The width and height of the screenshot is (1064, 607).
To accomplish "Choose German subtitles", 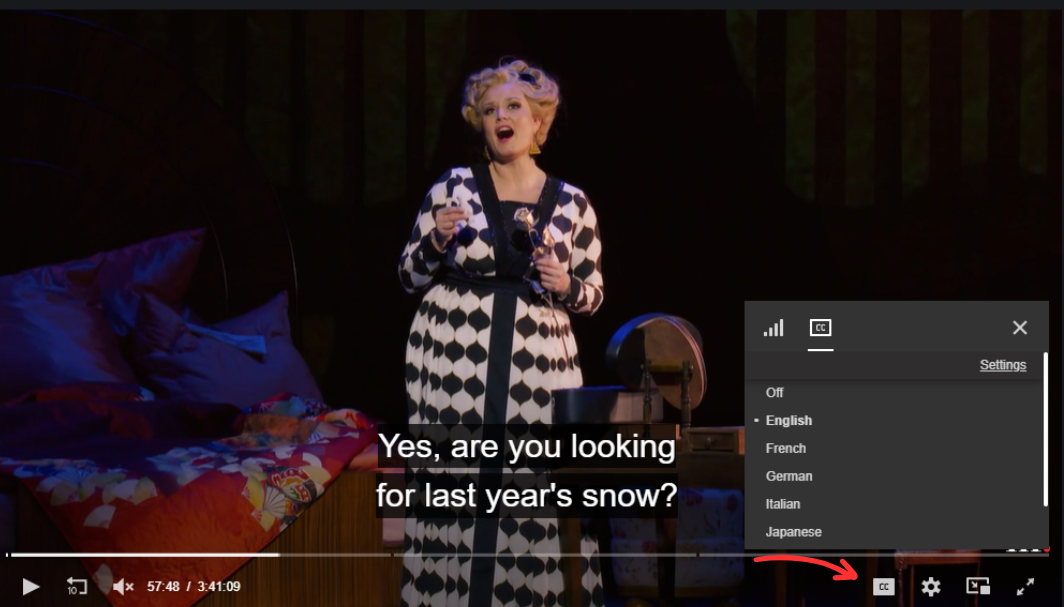I will [x=788, y=476].
